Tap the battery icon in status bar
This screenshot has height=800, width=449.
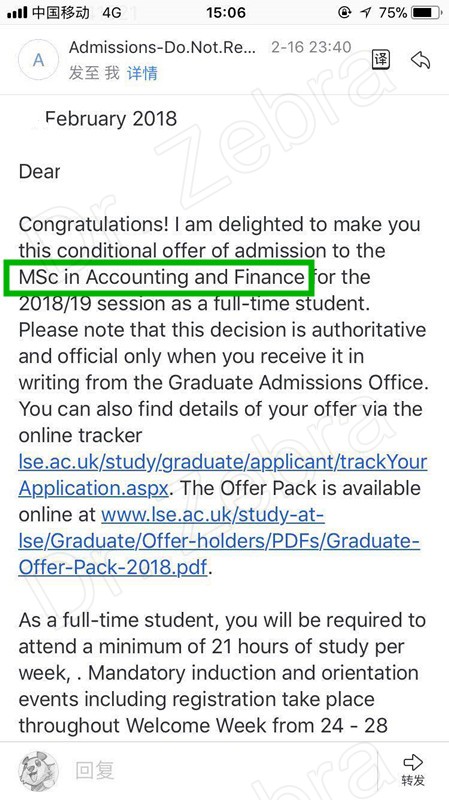(428, 12)
